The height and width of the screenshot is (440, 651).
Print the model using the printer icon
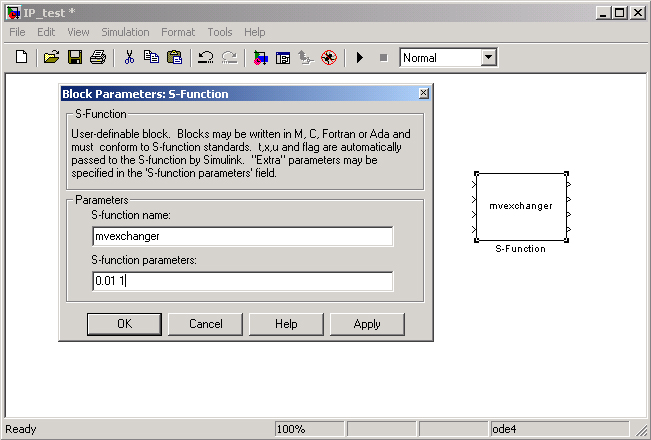point(97,58)
